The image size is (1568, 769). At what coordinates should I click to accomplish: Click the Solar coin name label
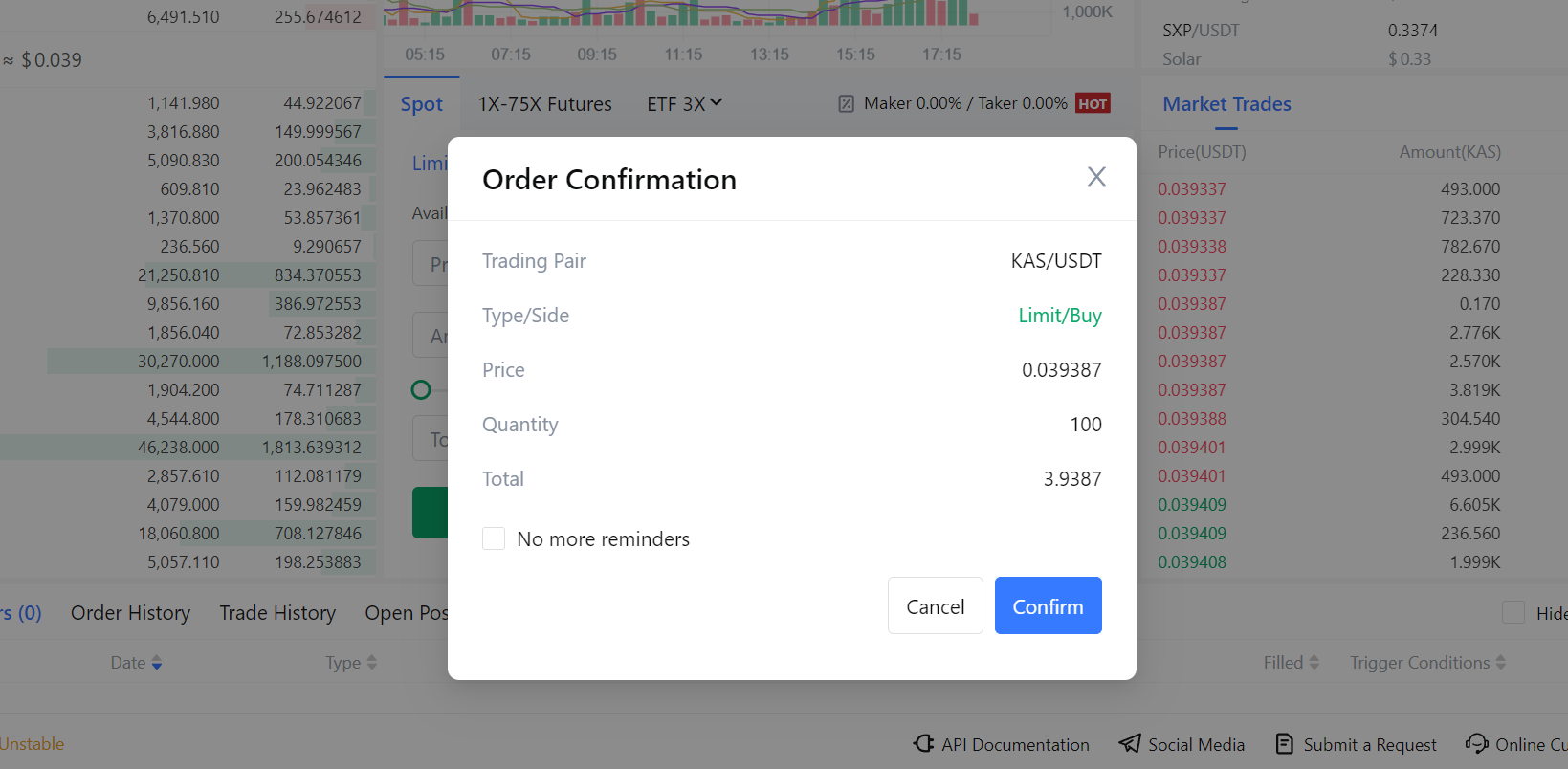point(1182,58)
